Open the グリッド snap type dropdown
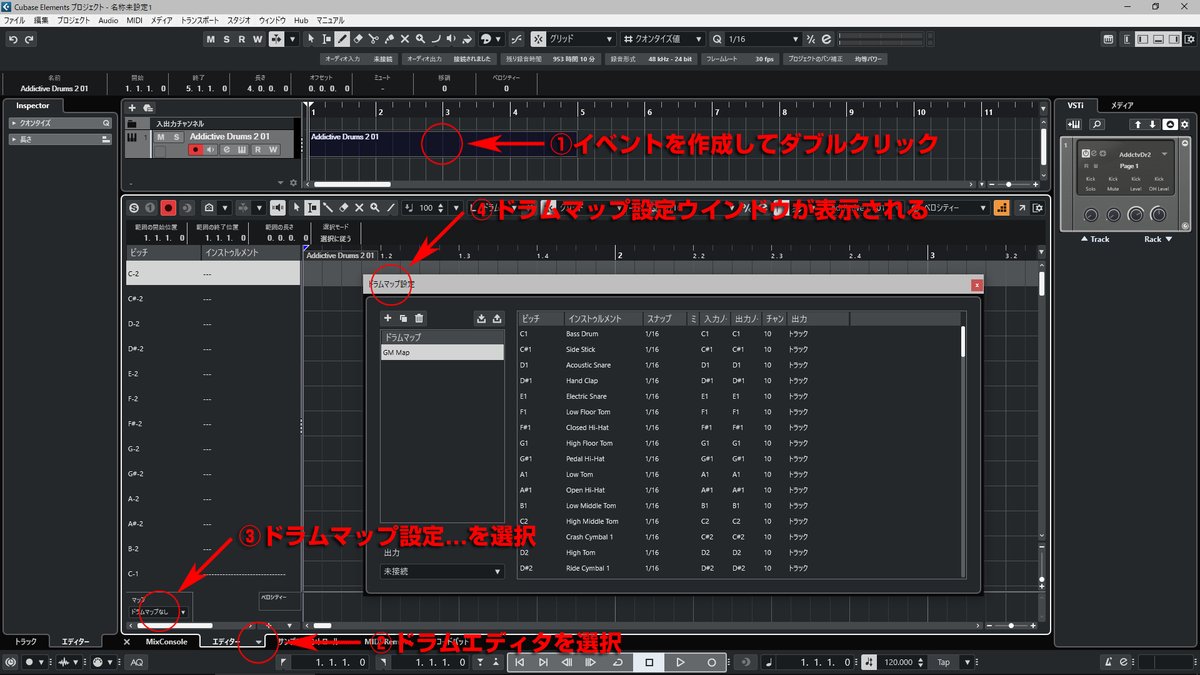The width and height of the screenshot is (1200, 675). [582, 39]
